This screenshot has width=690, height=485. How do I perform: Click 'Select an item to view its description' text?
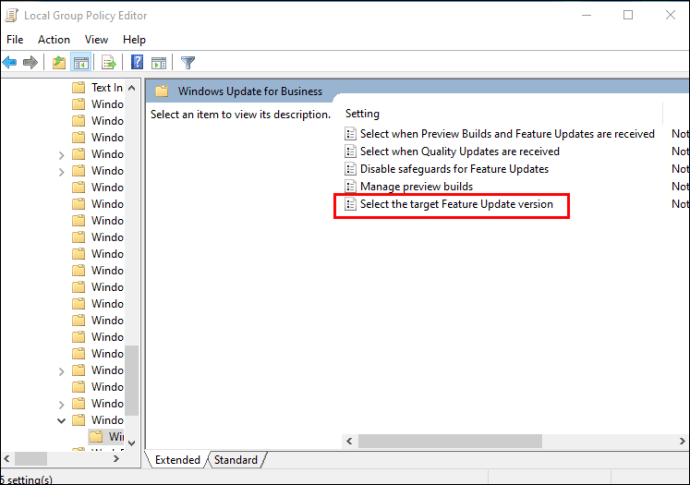(240, 114)
